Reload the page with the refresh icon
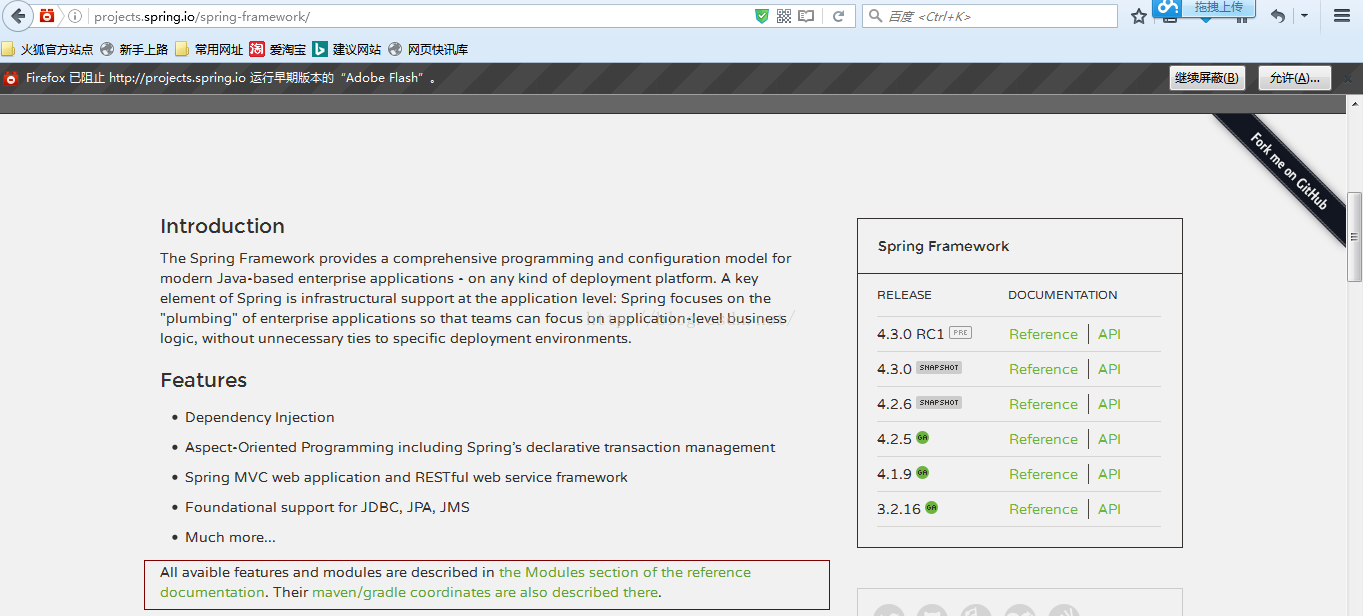 (x=839, y=16)
